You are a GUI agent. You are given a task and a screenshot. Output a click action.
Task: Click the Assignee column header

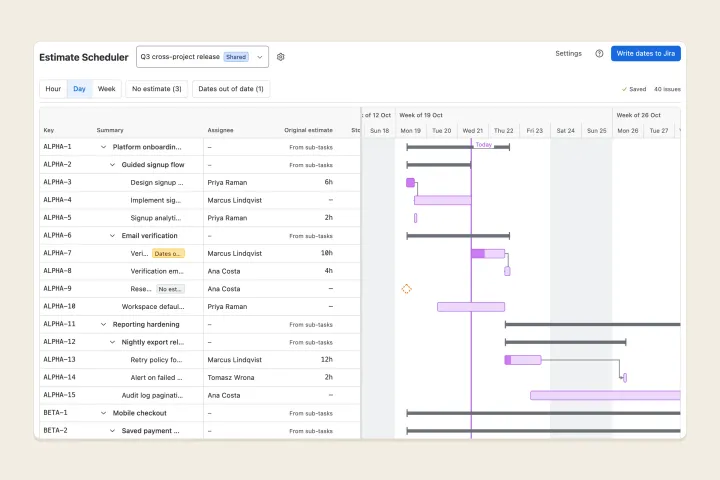tap(220, 130)
